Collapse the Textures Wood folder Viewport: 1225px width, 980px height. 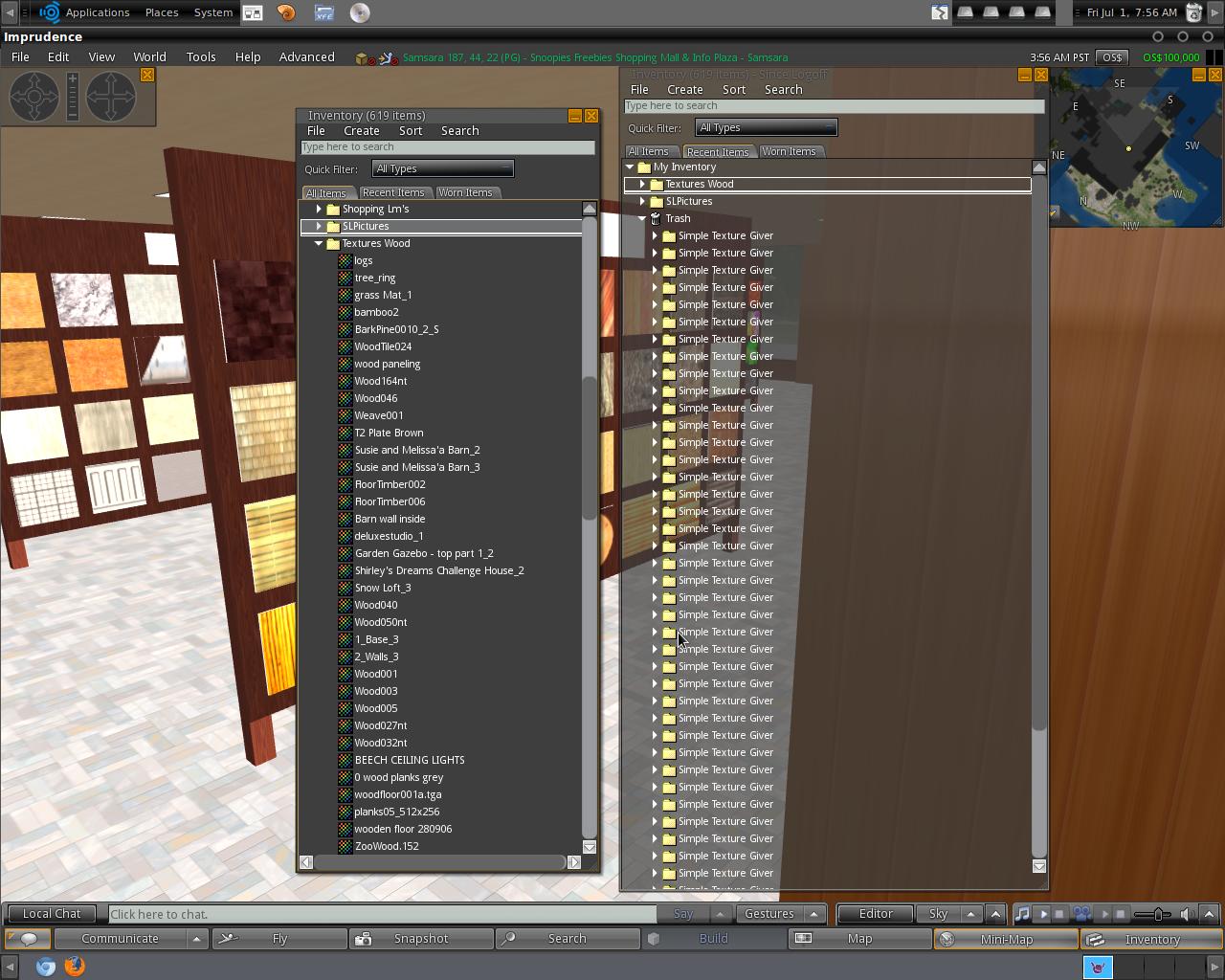coord(319,243)
